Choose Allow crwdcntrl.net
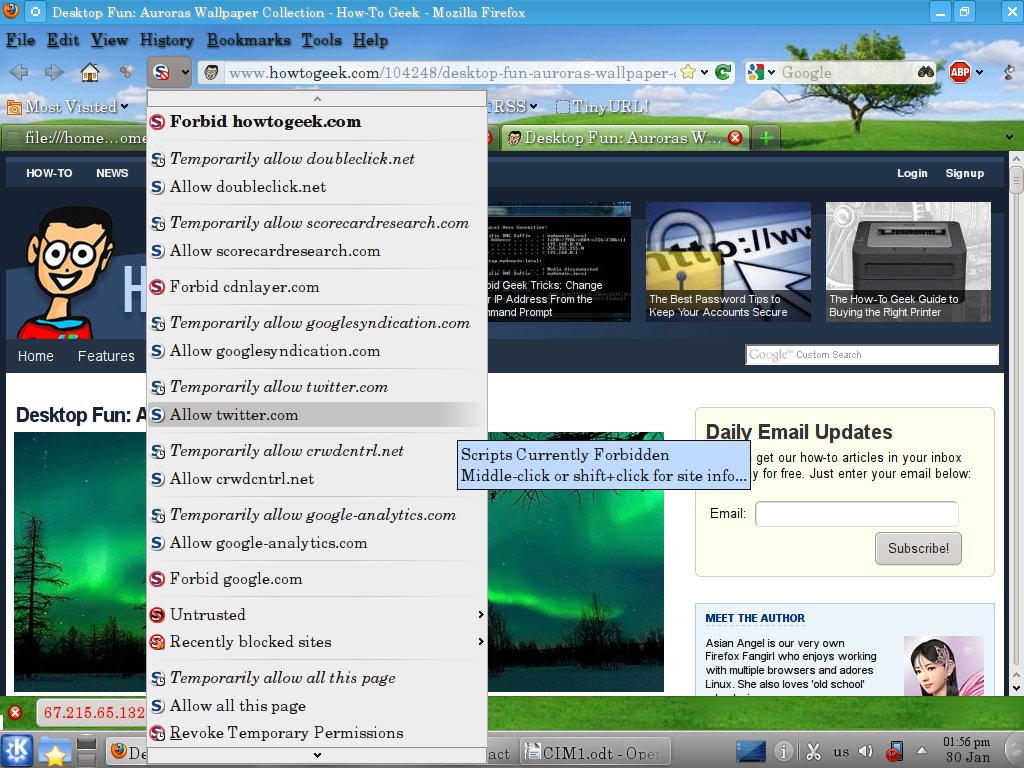 click(x=317, y=479)
